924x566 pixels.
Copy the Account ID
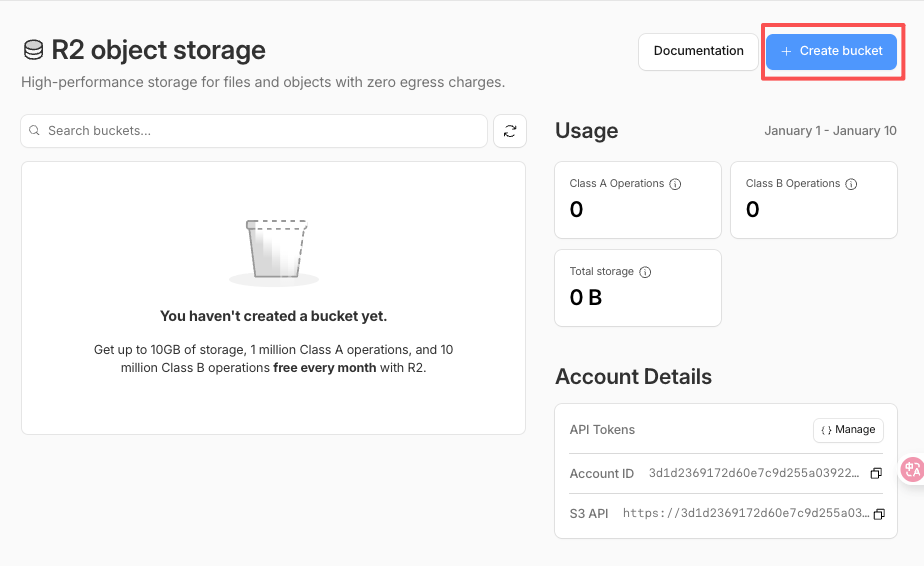876,473
